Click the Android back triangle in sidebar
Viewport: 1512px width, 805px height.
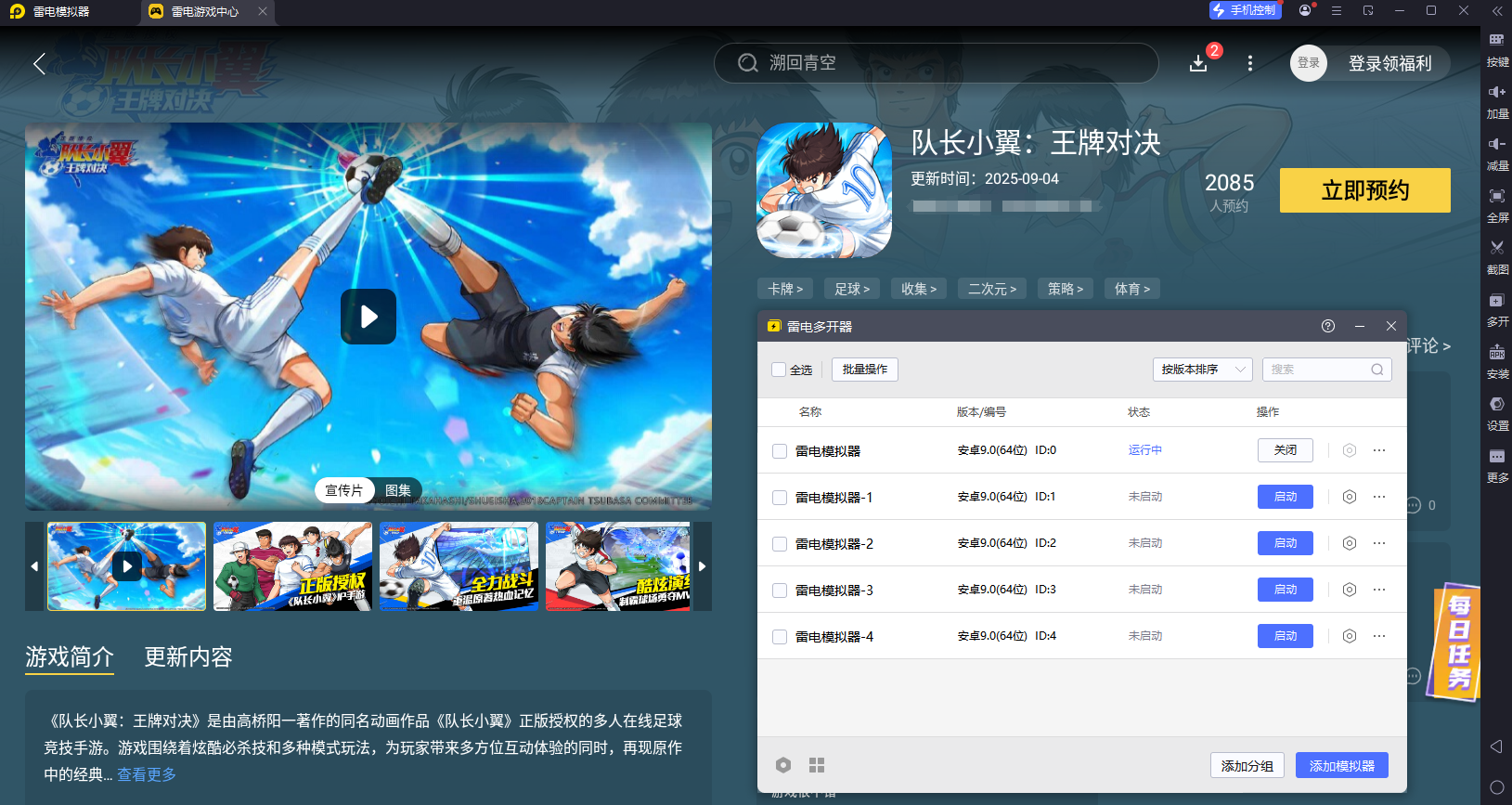coord(1496,747)
